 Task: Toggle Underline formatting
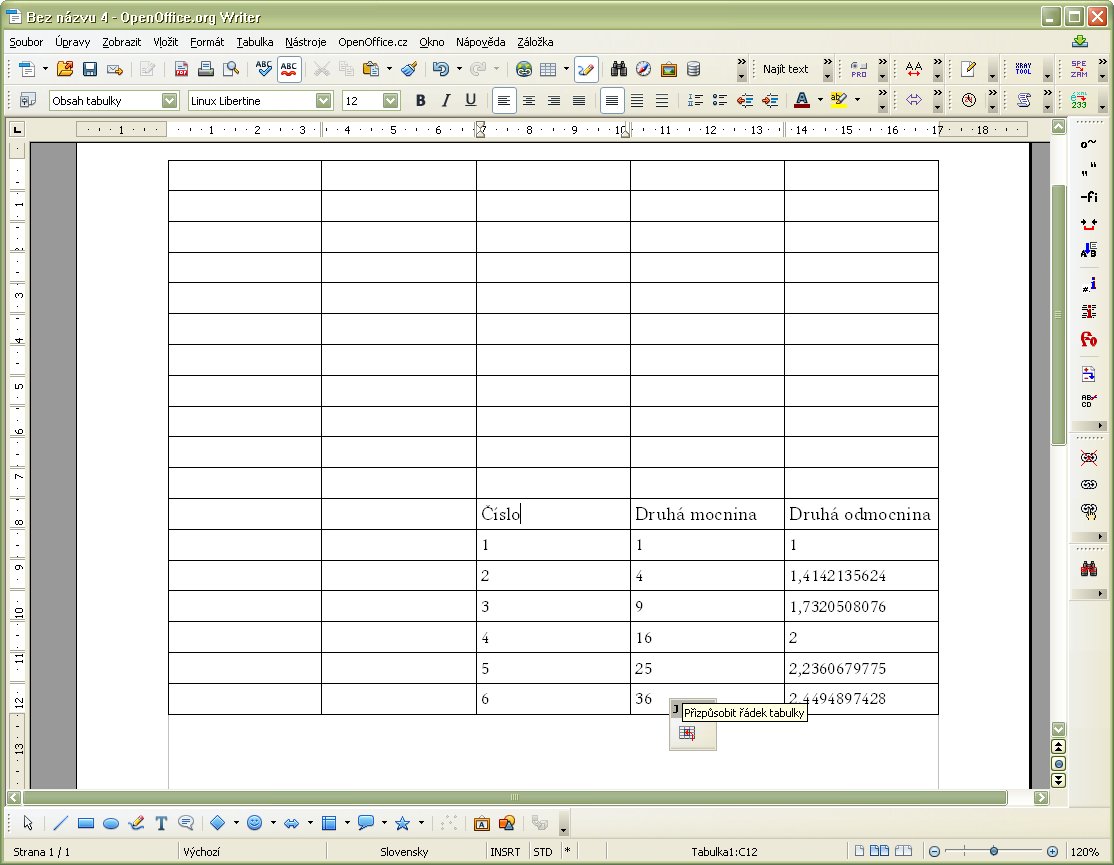(x=470, y=100)
